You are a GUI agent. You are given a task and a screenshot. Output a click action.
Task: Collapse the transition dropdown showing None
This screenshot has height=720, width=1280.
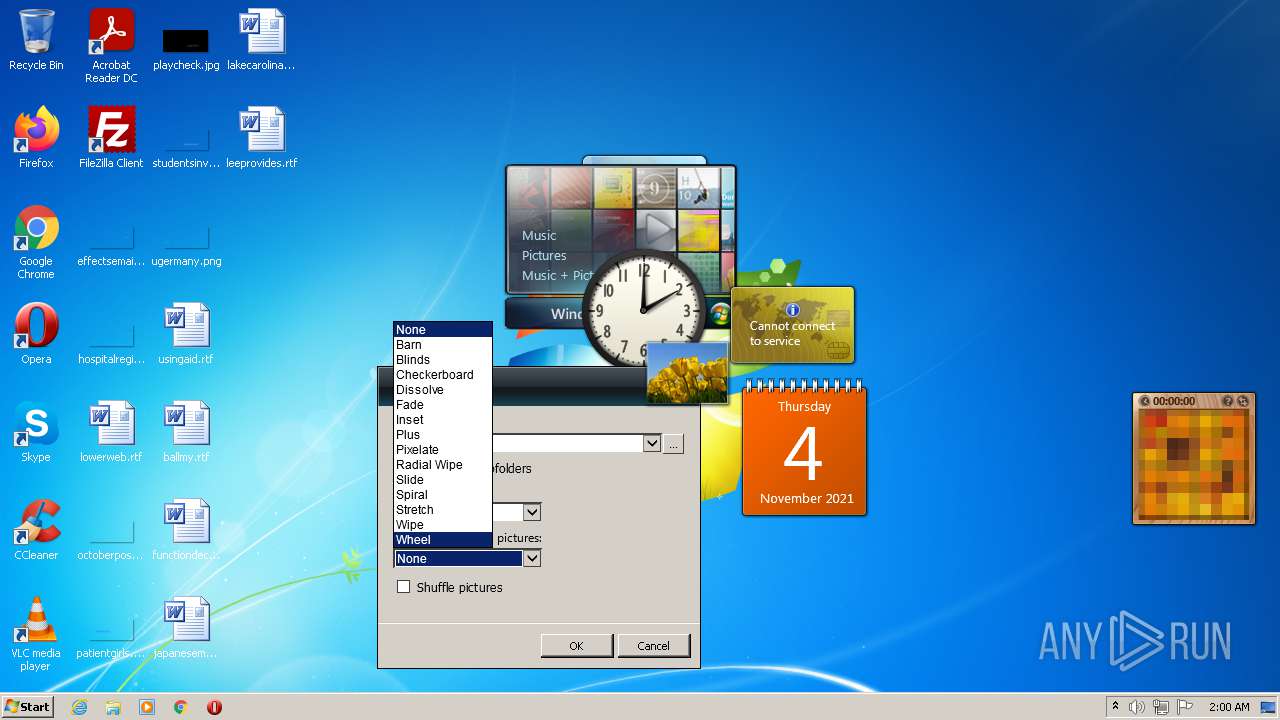532,558
